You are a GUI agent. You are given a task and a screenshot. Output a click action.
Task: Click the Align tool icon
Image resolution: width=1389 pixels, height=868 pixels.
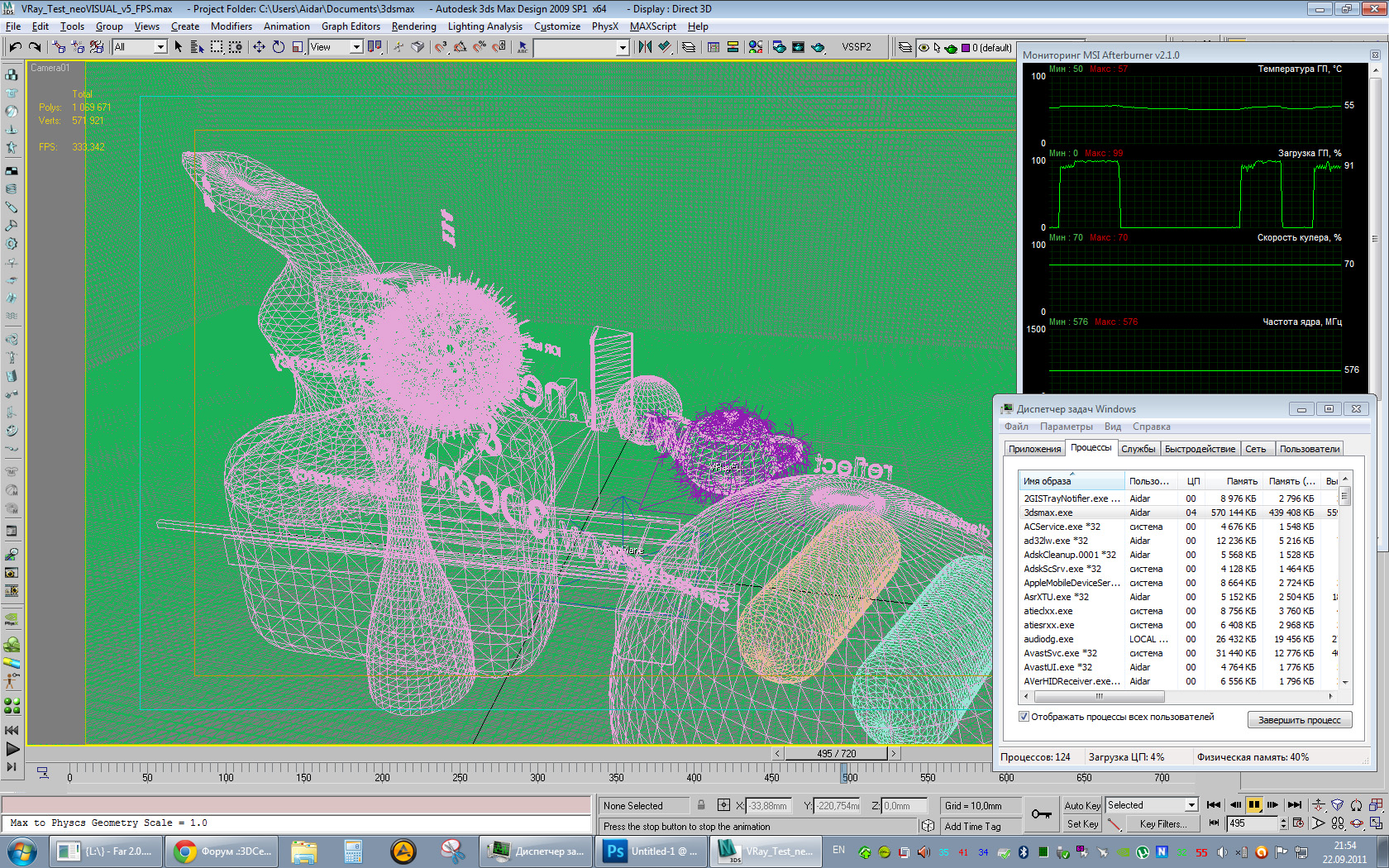[664, 47]
